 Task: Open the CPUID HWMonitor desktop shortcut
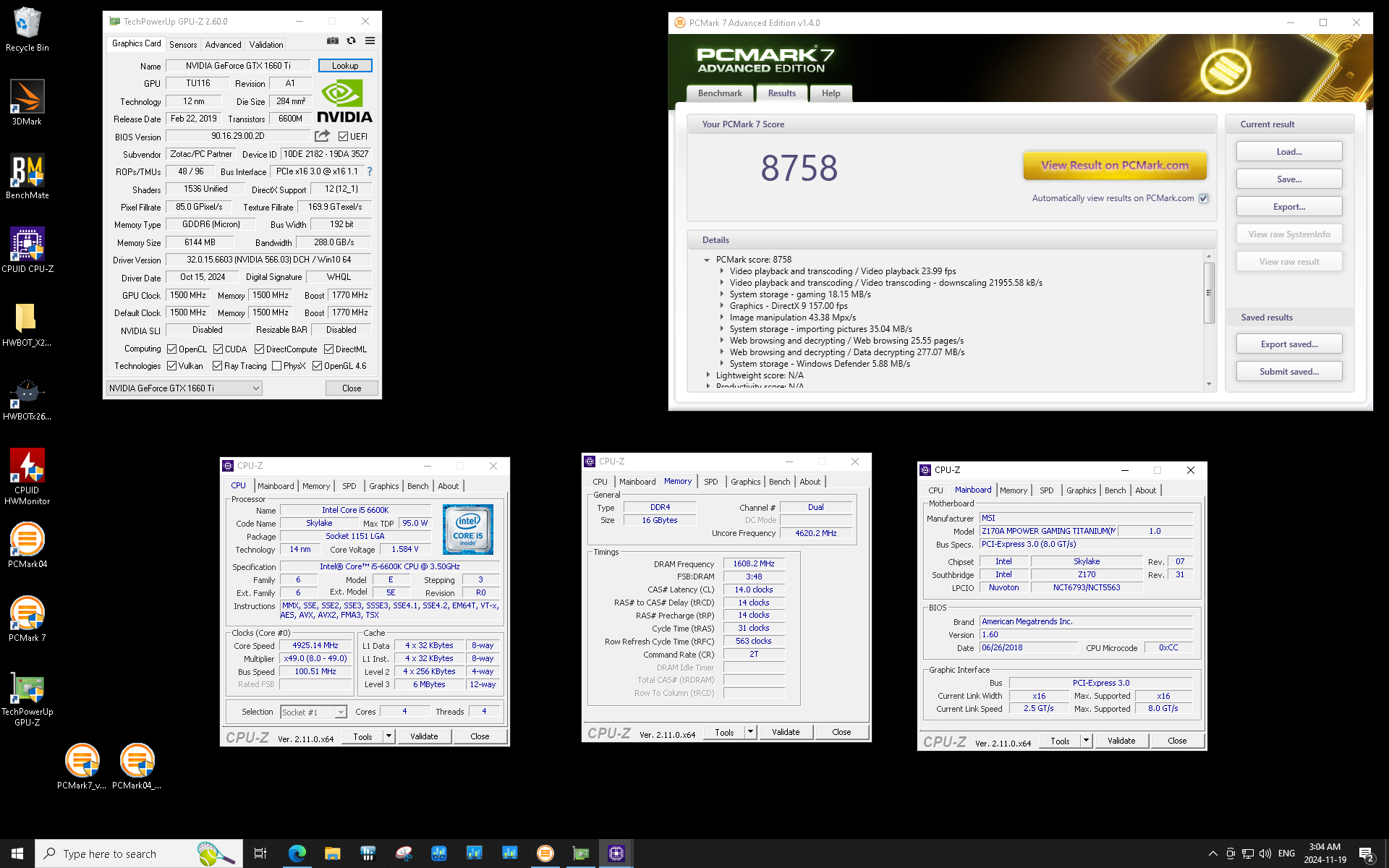click(x=27, y=476)
